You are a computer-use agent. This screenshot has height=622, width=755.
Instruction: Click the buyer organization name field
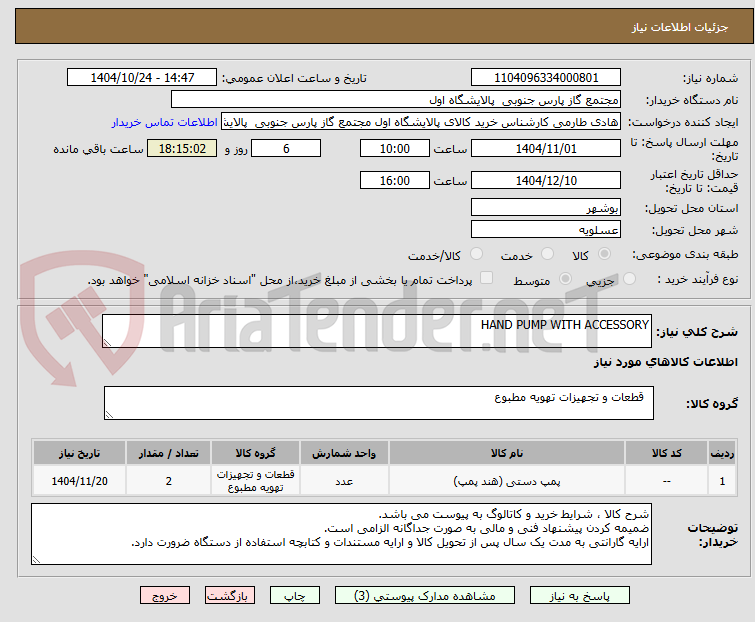point(396,100)
